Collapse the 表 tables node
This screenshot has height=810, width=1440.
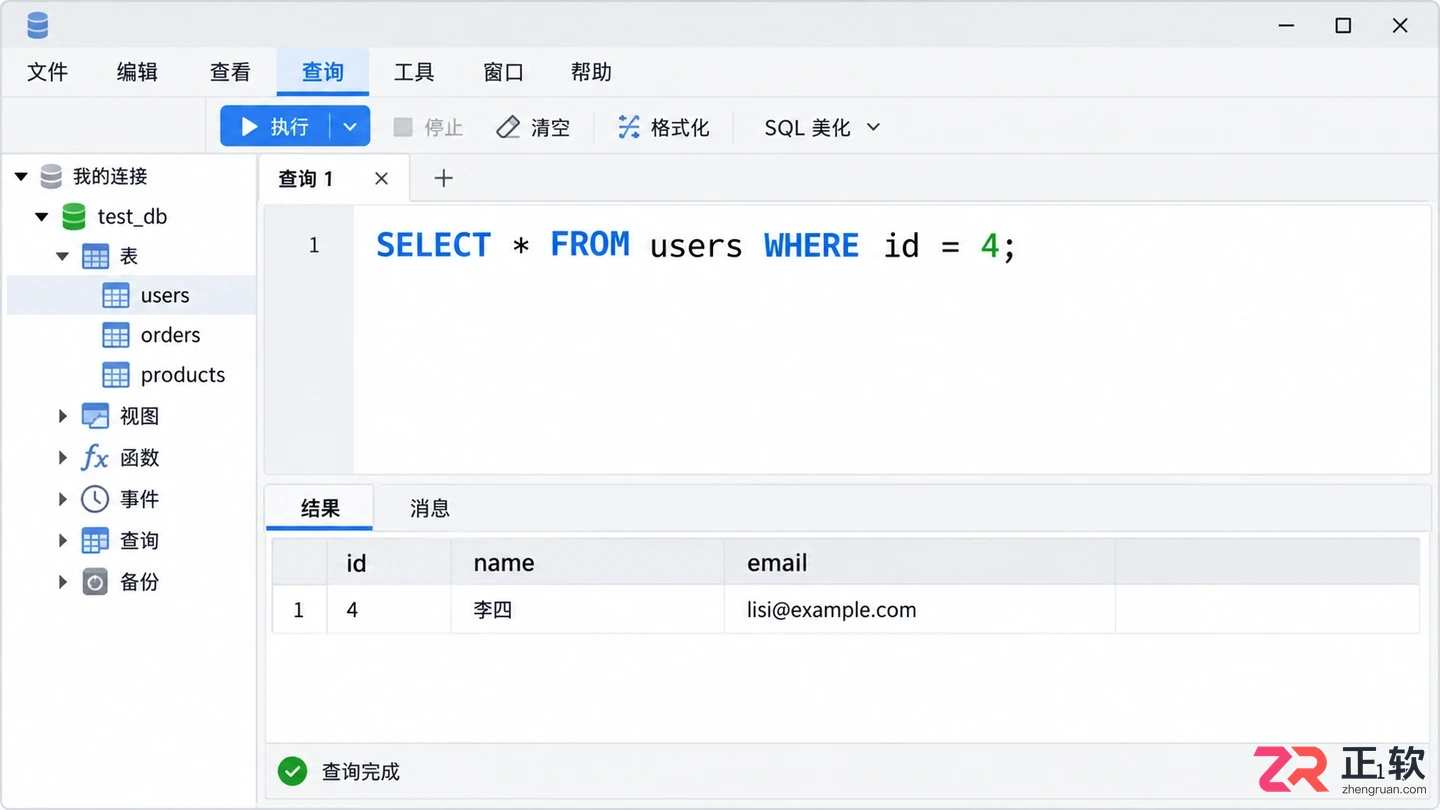pyautogui.click(x=62, y=256)
